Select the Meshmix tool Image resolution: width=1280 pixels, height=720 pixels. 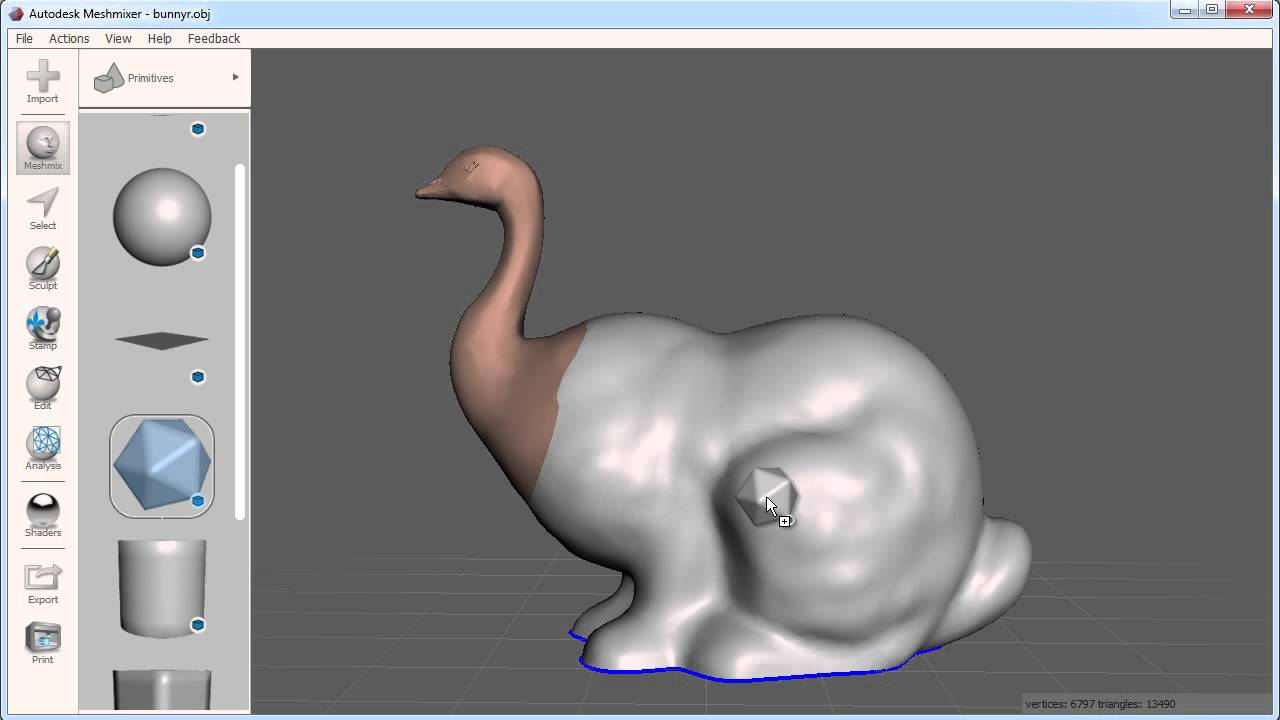43,148
